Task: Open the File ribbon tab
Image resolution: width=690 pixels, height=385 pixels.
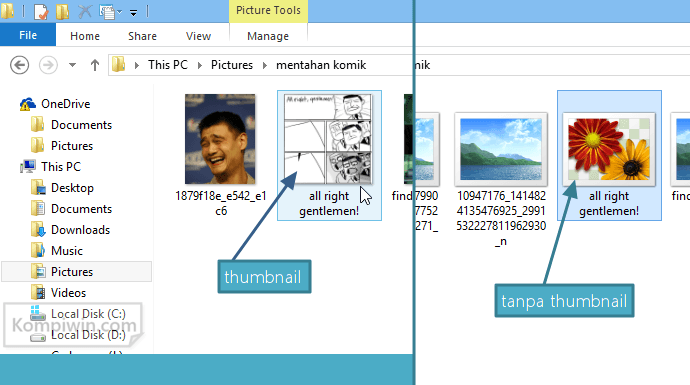Action: pyautogui.click(x=28, y=35)
